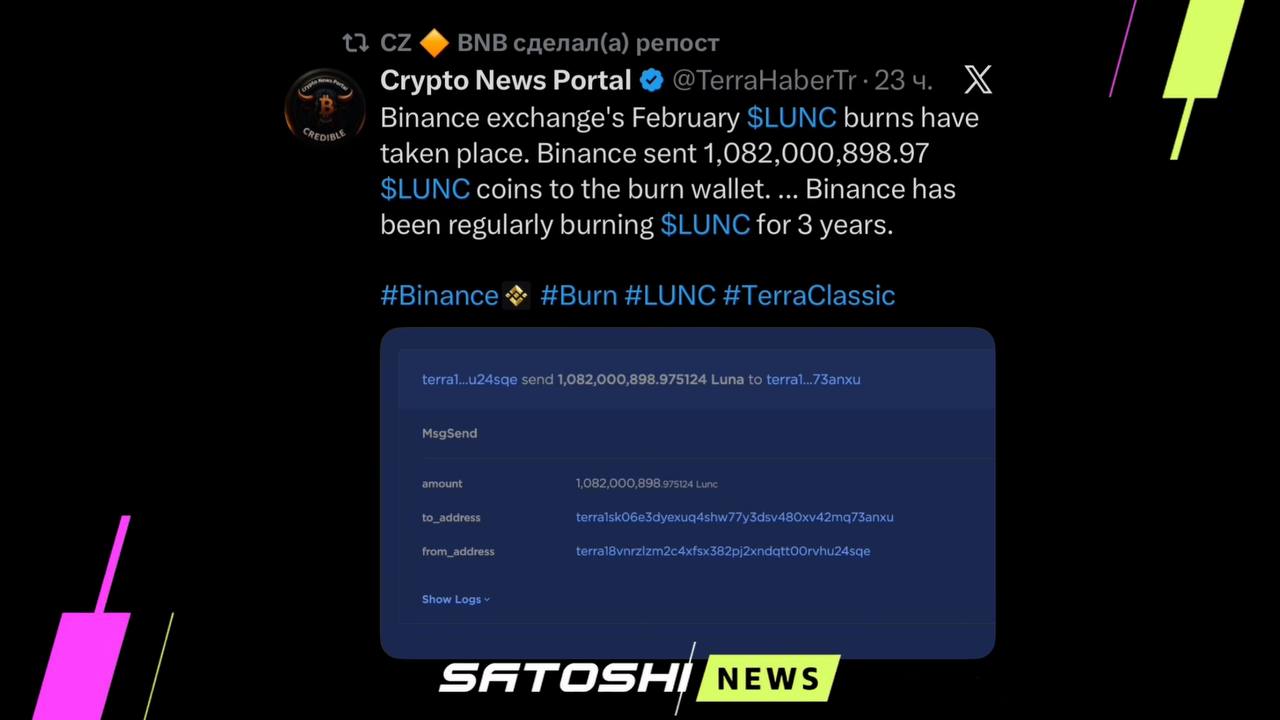1280x720 pixels.
Task: Open Crypto News Portal profile avatar
Action: (x=325, y=107)
